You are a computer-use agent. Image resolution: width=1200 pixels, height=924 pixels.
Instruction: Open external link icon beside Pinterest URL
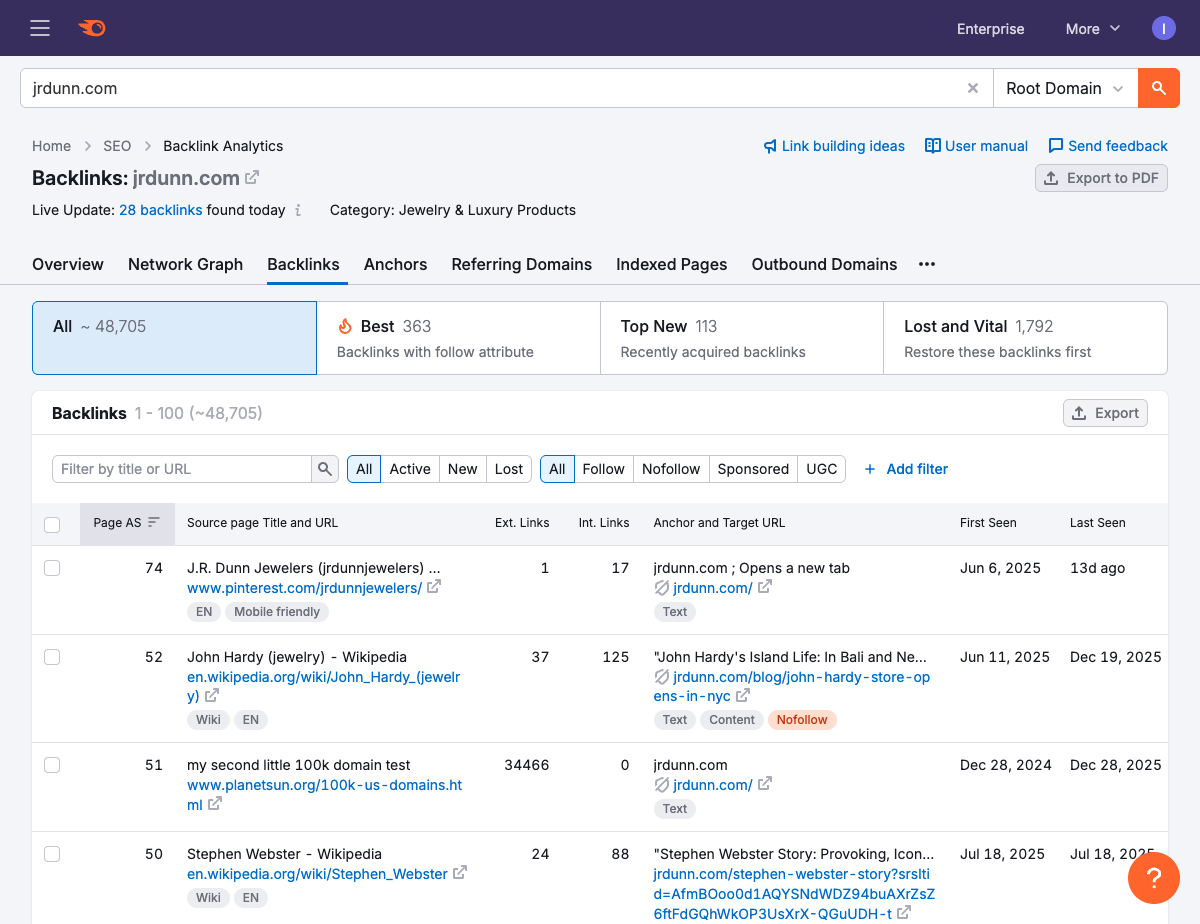click(434, 587)
